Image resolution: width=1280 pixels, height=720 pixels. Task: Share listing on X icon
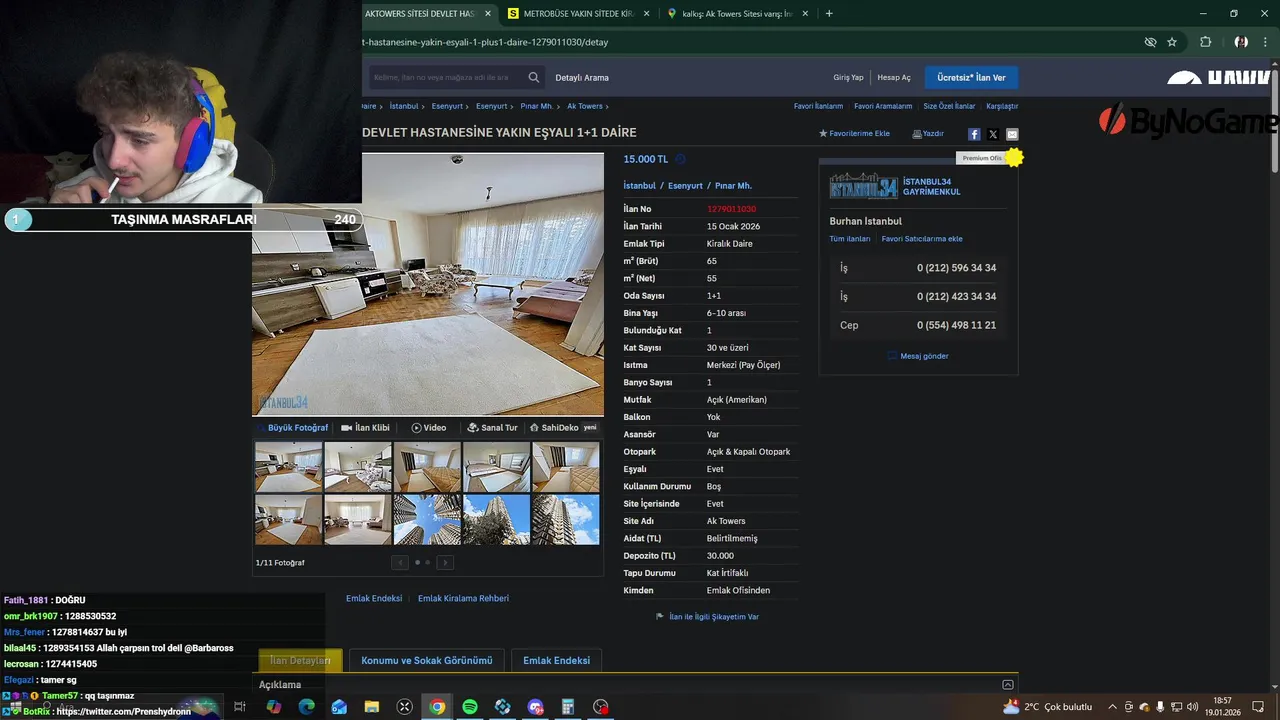pyautogui.click(x=993, y=134)
